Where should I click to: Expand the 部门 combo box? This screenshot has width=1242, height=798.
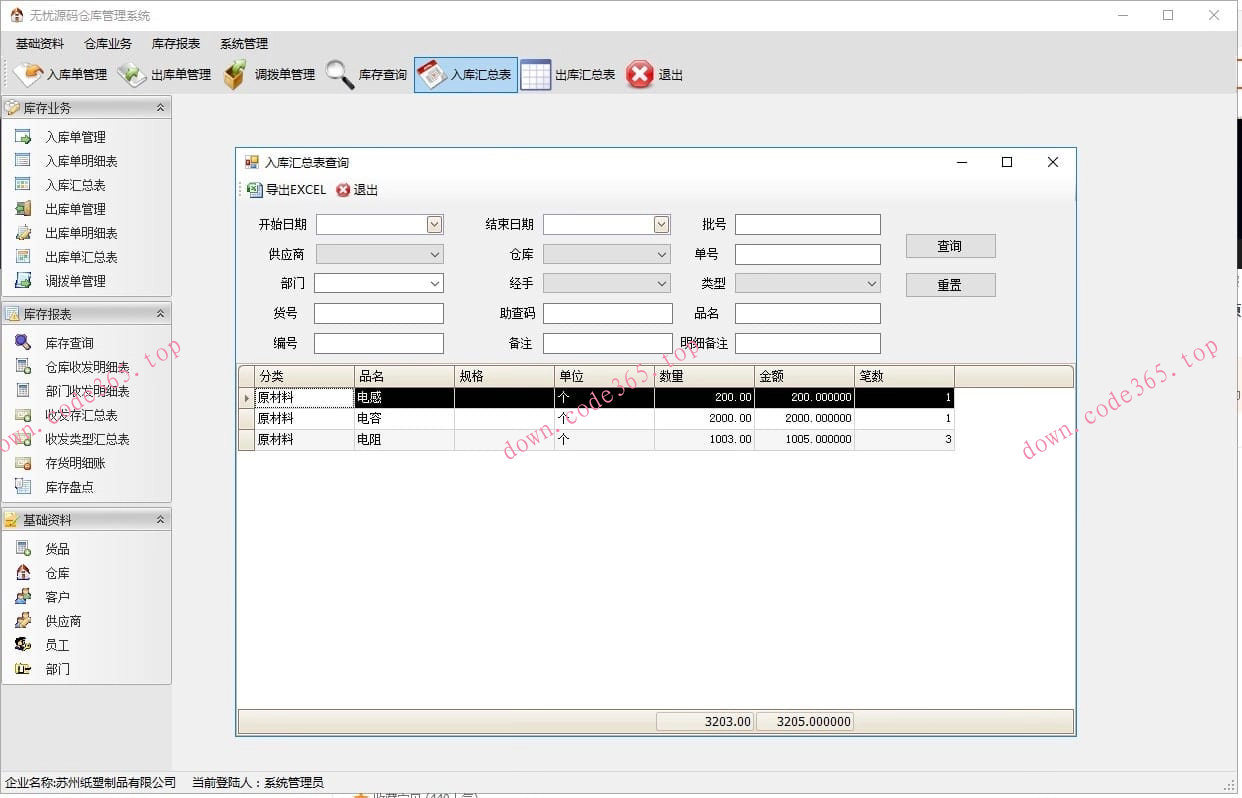coord(435,284)
